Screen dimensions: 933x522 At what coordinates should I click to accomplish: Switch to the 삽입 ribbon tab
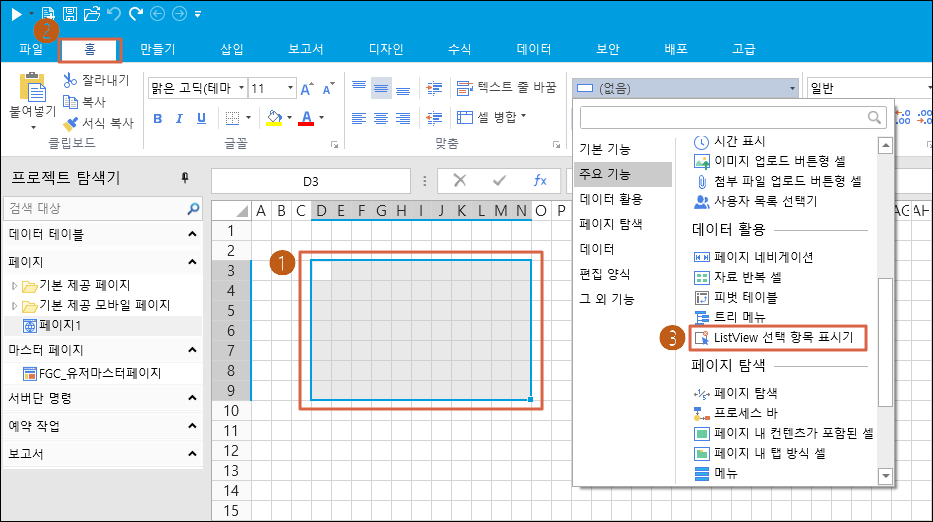click(x=231, y=49)
